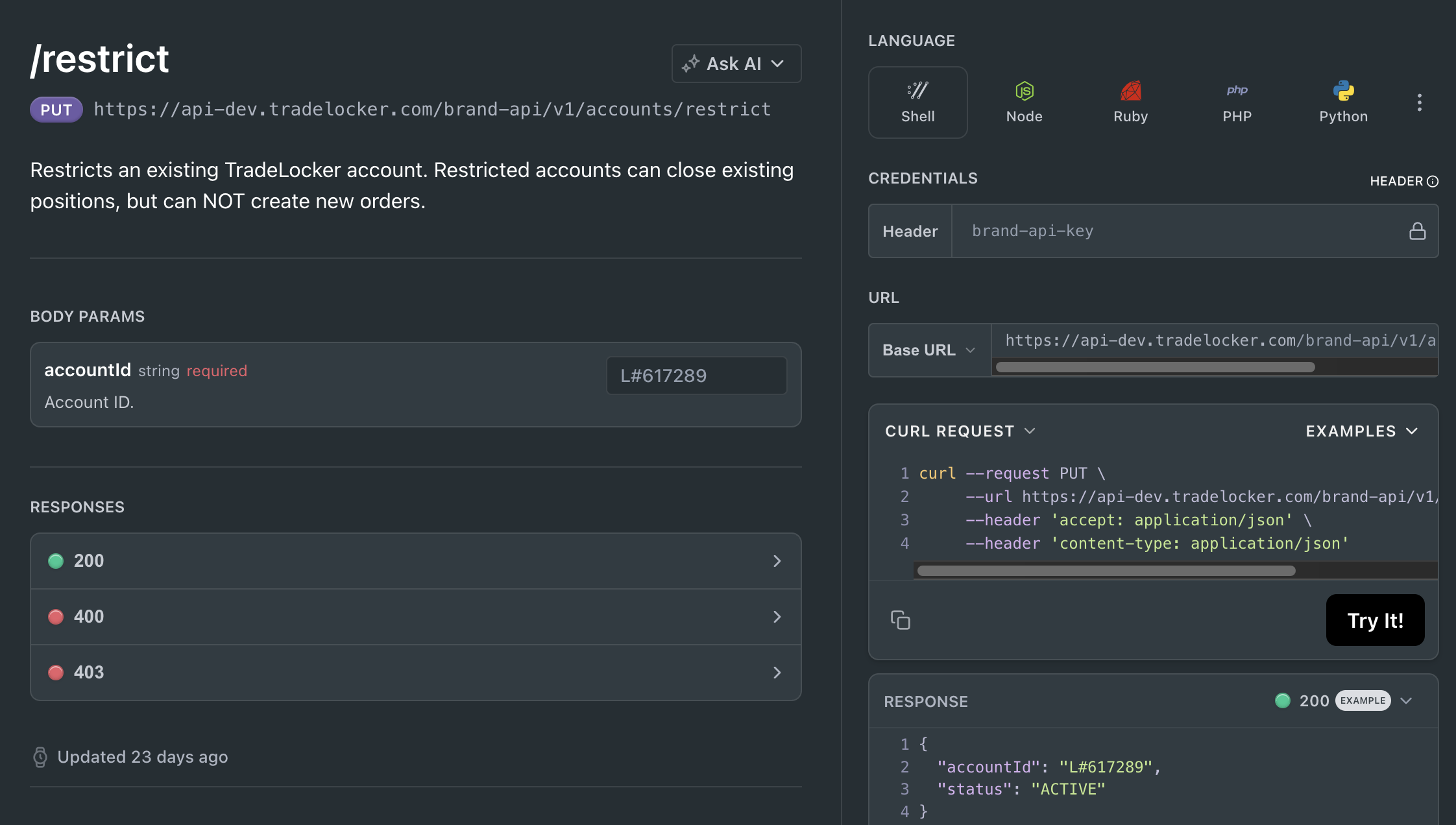This screenshot has width=1456, height=825.
Task: Open the CURL REQUEST dropdown
Action: (960, 431)
